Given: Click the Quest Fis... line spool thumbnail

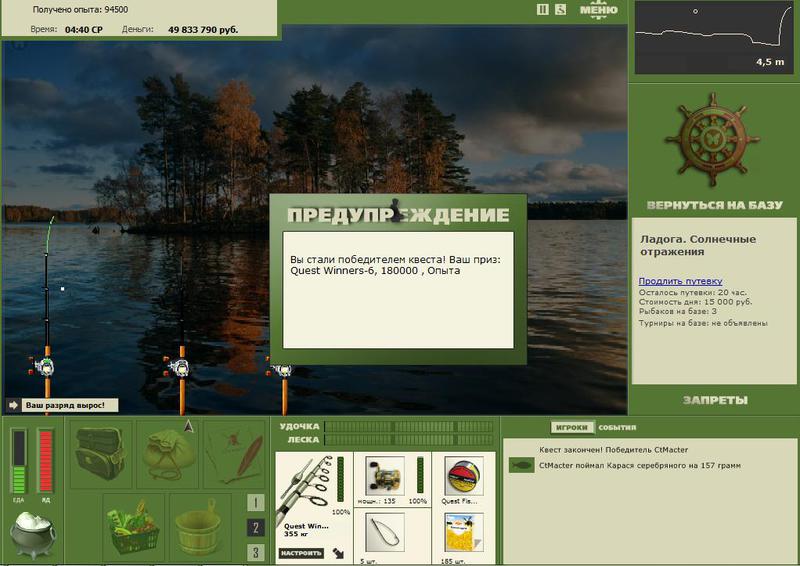Looking at the screenshot, I should click(x=464, y=476).
